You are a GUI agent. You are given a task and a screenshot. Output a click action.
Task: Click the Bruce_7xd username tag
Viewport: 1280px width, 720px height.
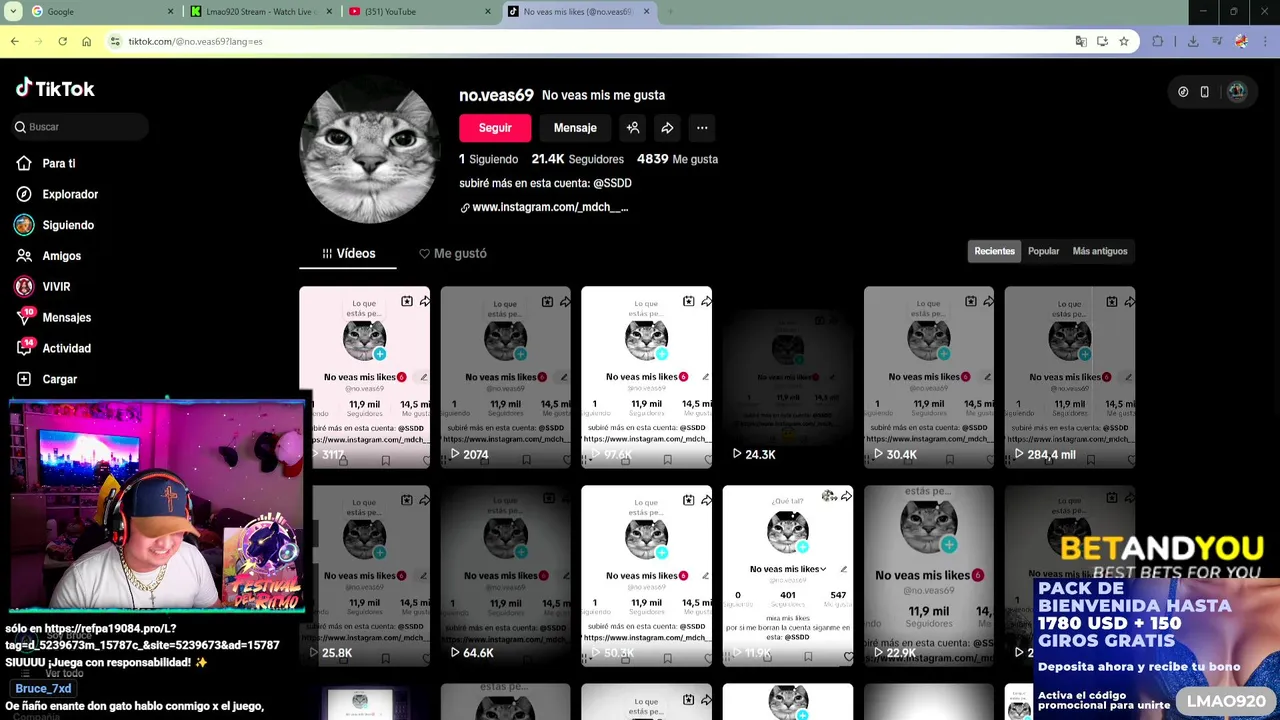pyautogui.click(x=43, y=689)
